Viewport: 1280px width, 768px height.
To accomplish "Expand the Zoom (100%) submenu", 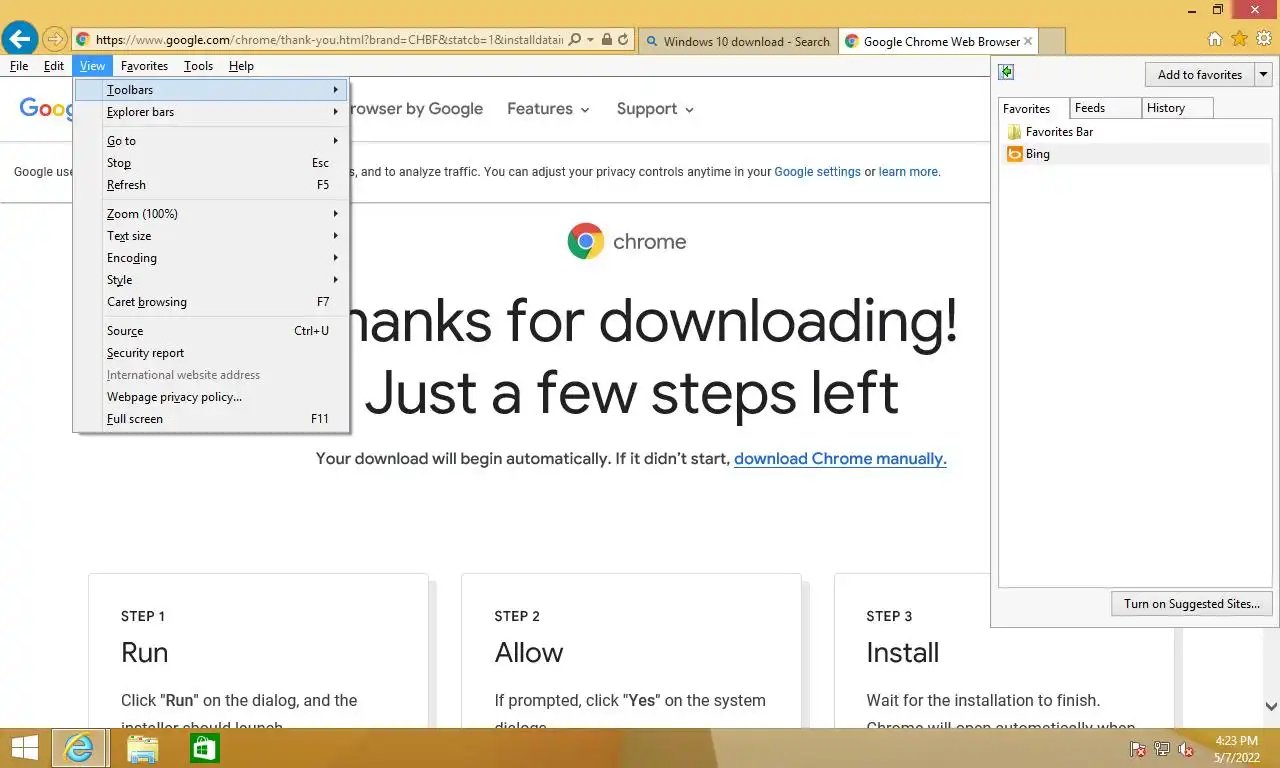I will pos(212,214).
